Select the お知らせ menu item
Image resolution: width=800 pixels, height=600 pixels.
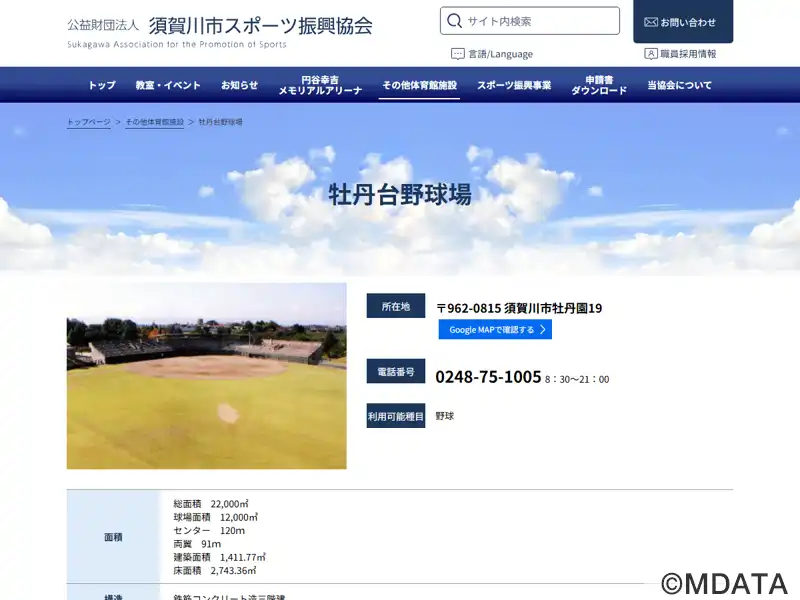tap(239, 85)
